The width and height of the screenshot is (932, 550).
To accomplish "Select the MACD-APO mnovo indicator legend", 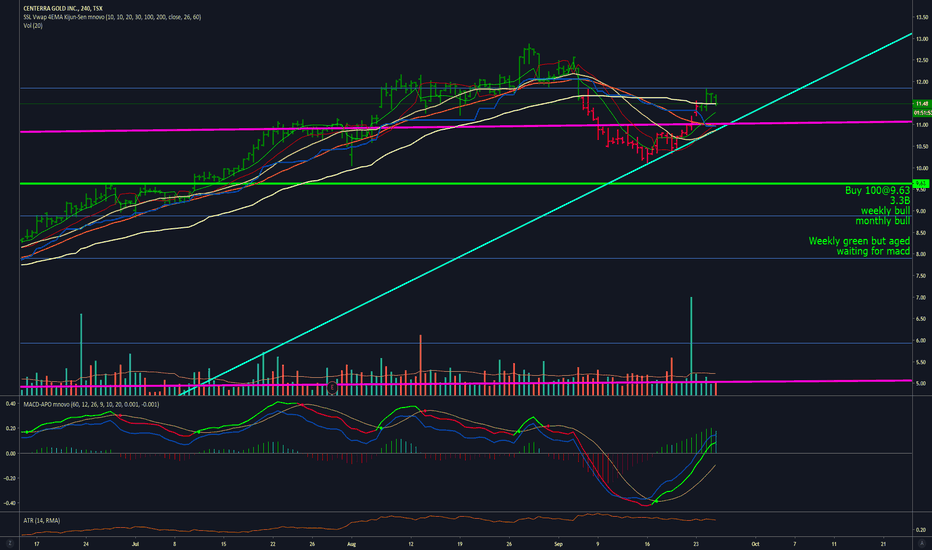I will [x=91, y=404].
